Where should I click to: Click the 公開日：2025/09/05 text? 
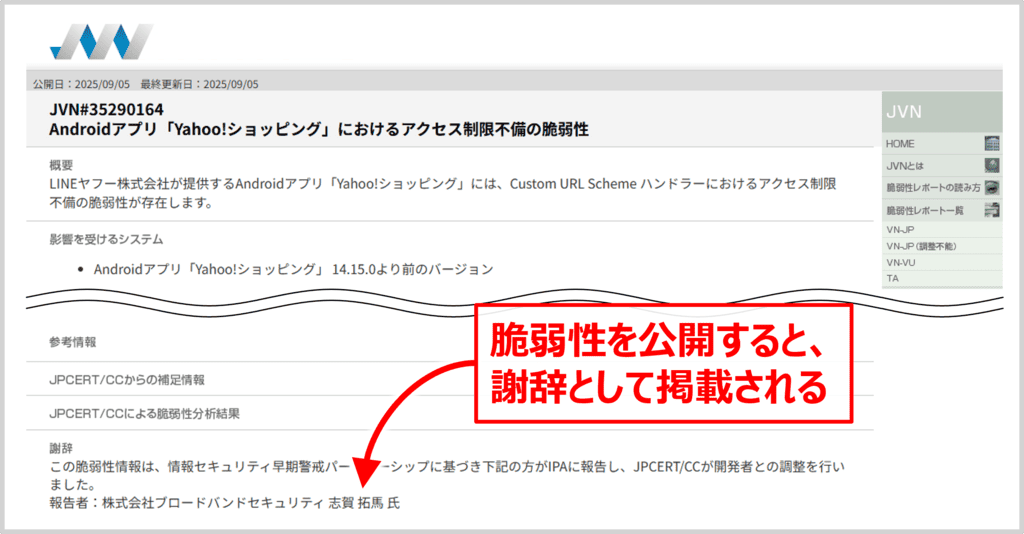(82, 84)
